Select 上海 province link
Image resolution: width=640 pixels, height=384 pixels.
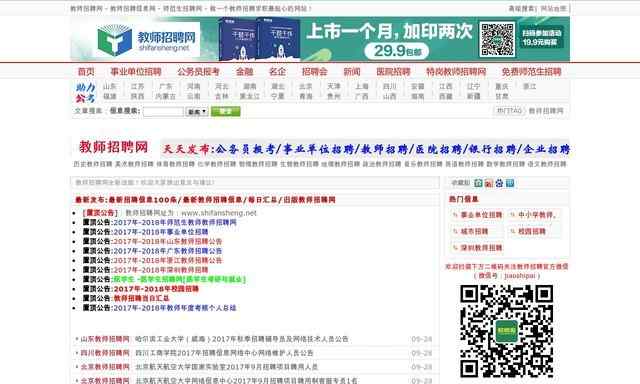(362, 87)
